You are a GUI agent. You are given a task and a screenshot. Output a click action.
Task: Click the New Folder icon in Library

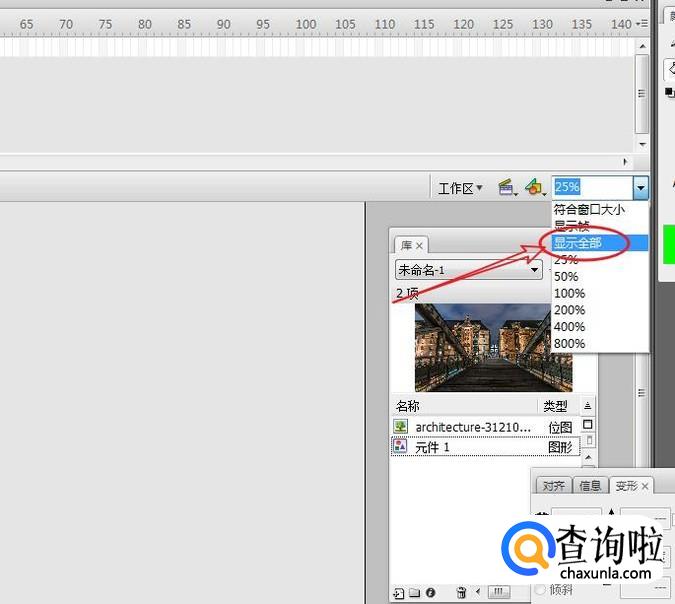coord(414,593)
